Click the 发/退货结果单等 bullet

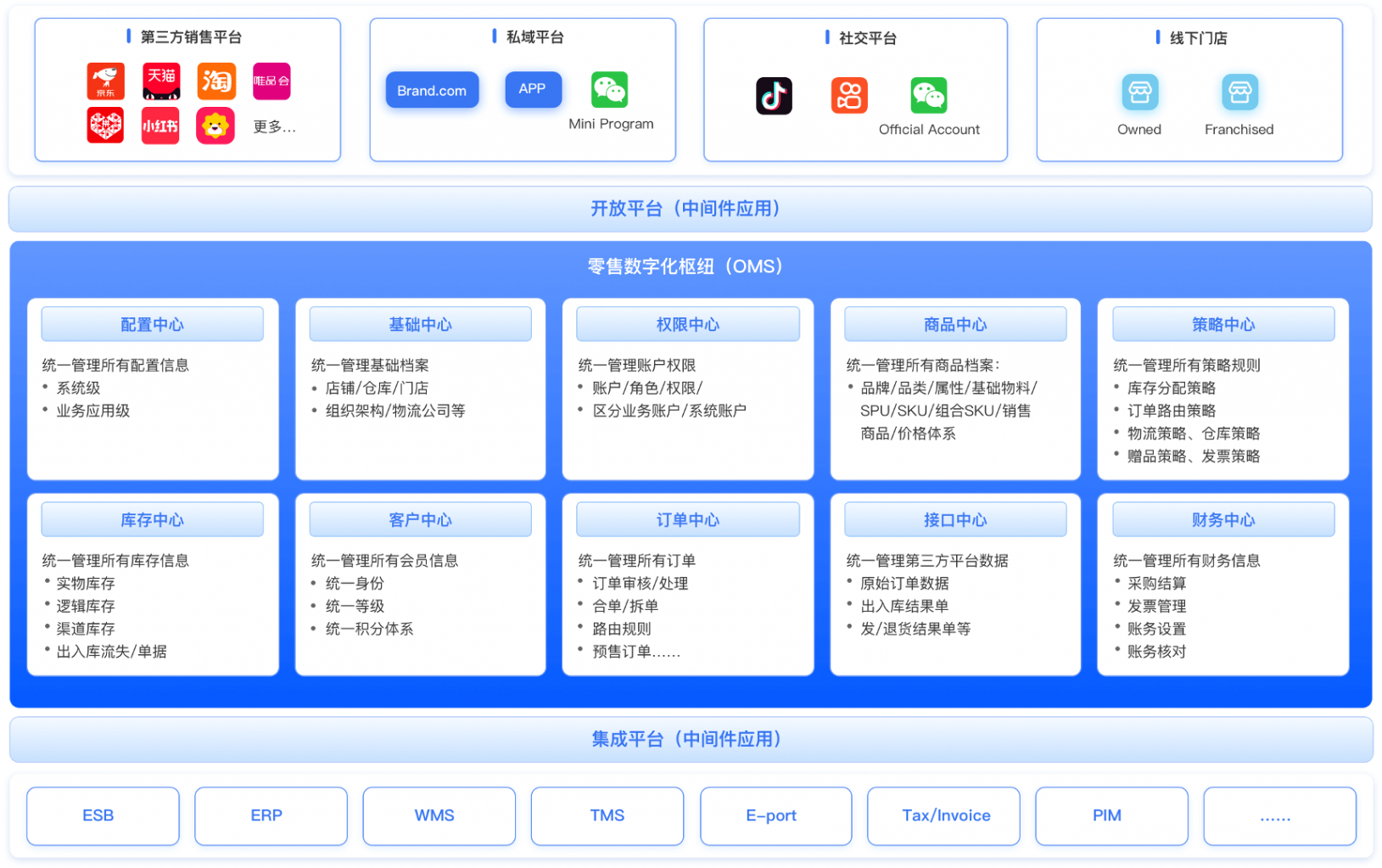(915, 629)
